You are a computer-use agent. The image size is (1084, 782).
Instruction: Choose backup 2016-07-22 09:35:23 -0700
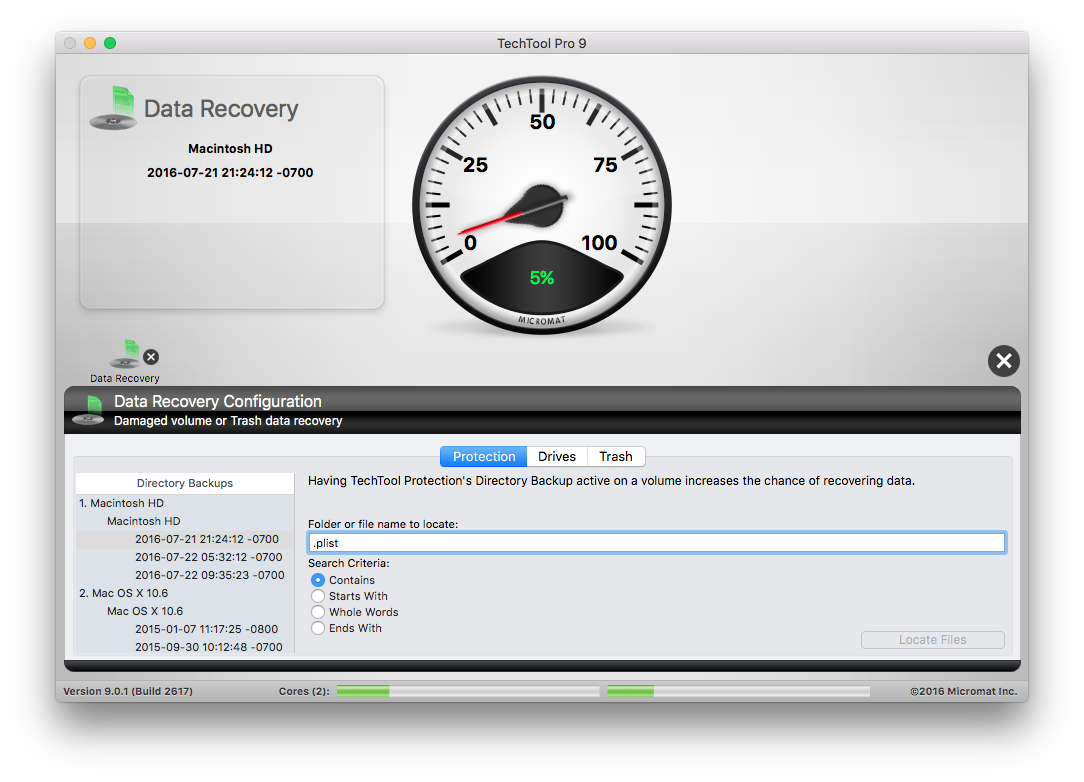[x=185, y=575]
